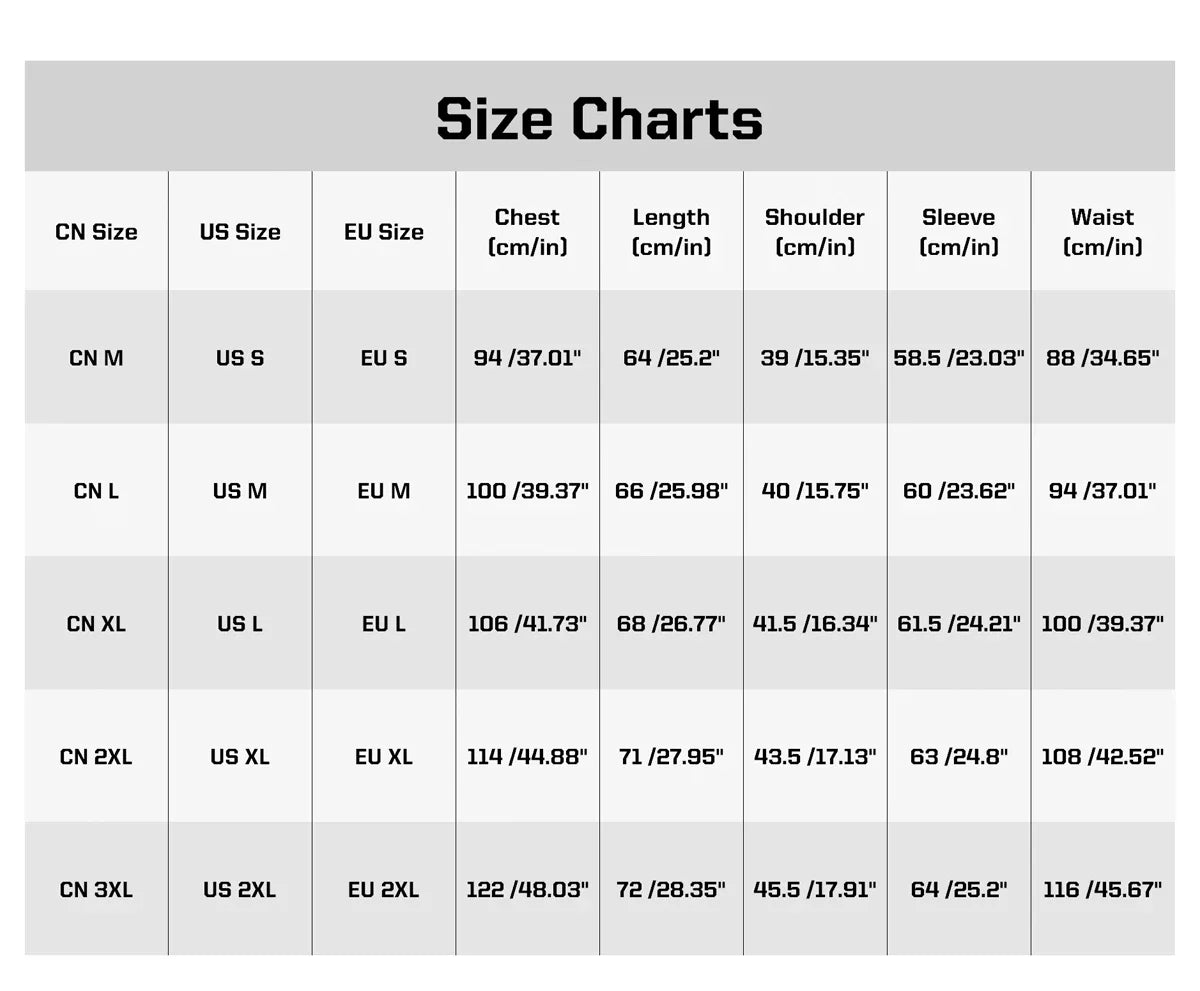
Task: Select the EU Size column header
Action: click(x=384, y=232)
